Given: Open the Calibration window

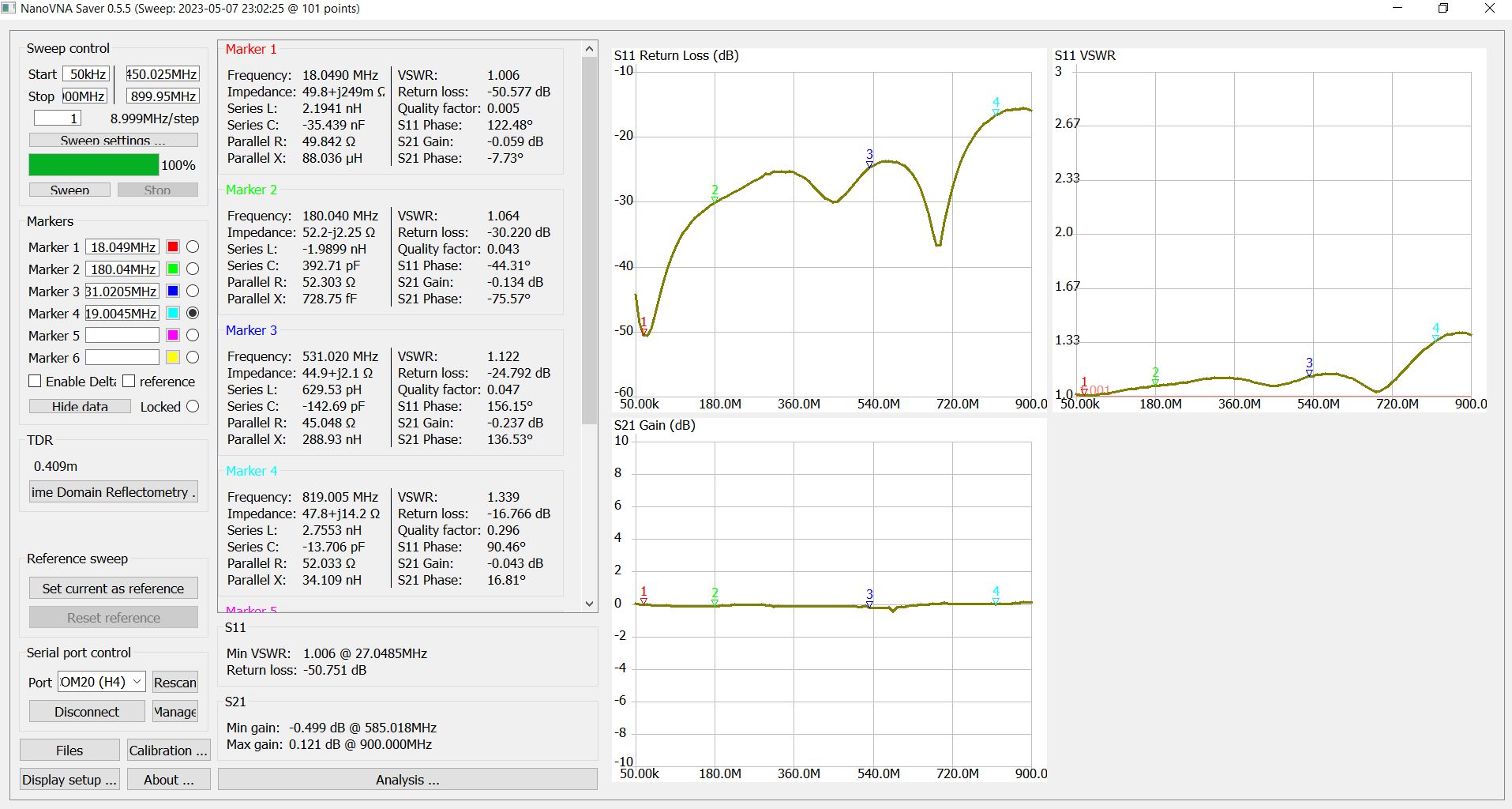Looking at the screenshot, I should 167,751.
